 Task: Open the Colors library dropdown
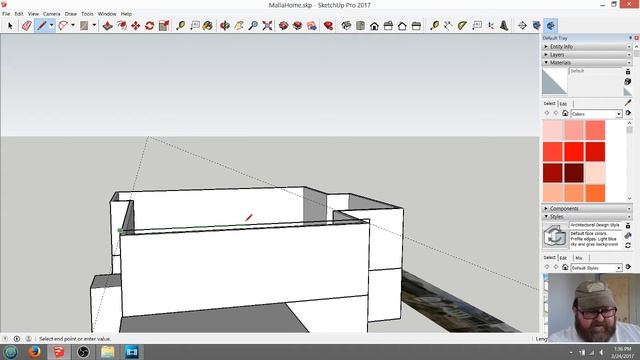click(618, 114)
